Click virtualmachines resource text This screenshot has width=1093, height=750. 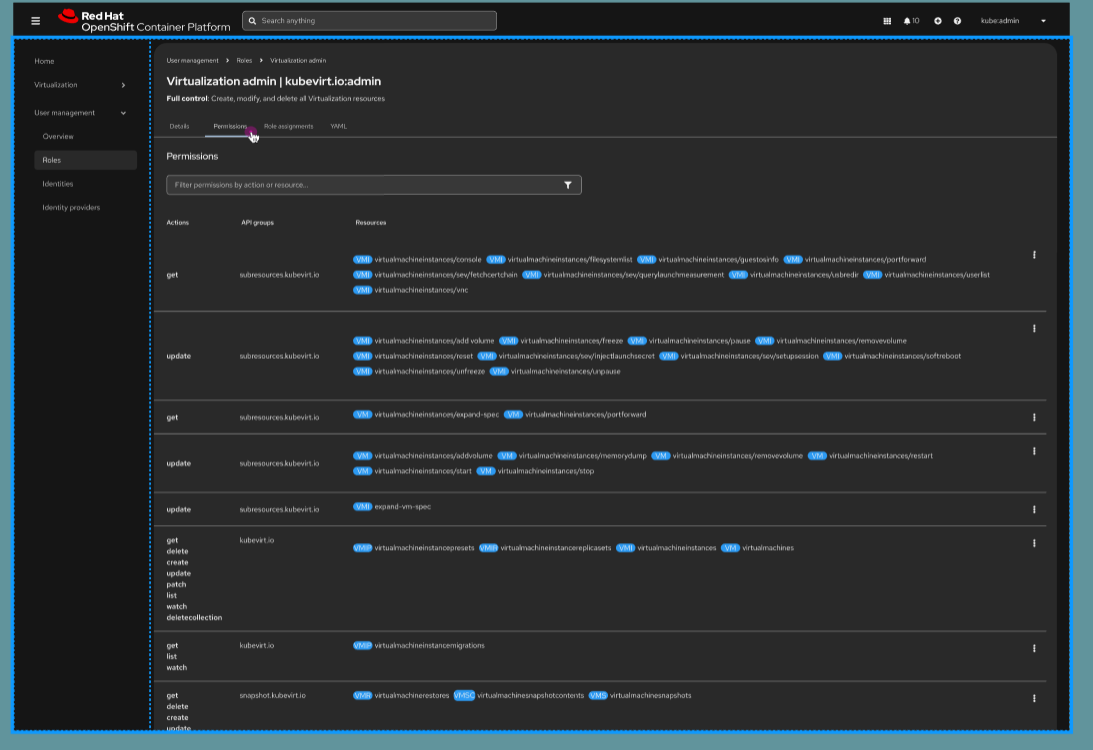pos(767,548)
